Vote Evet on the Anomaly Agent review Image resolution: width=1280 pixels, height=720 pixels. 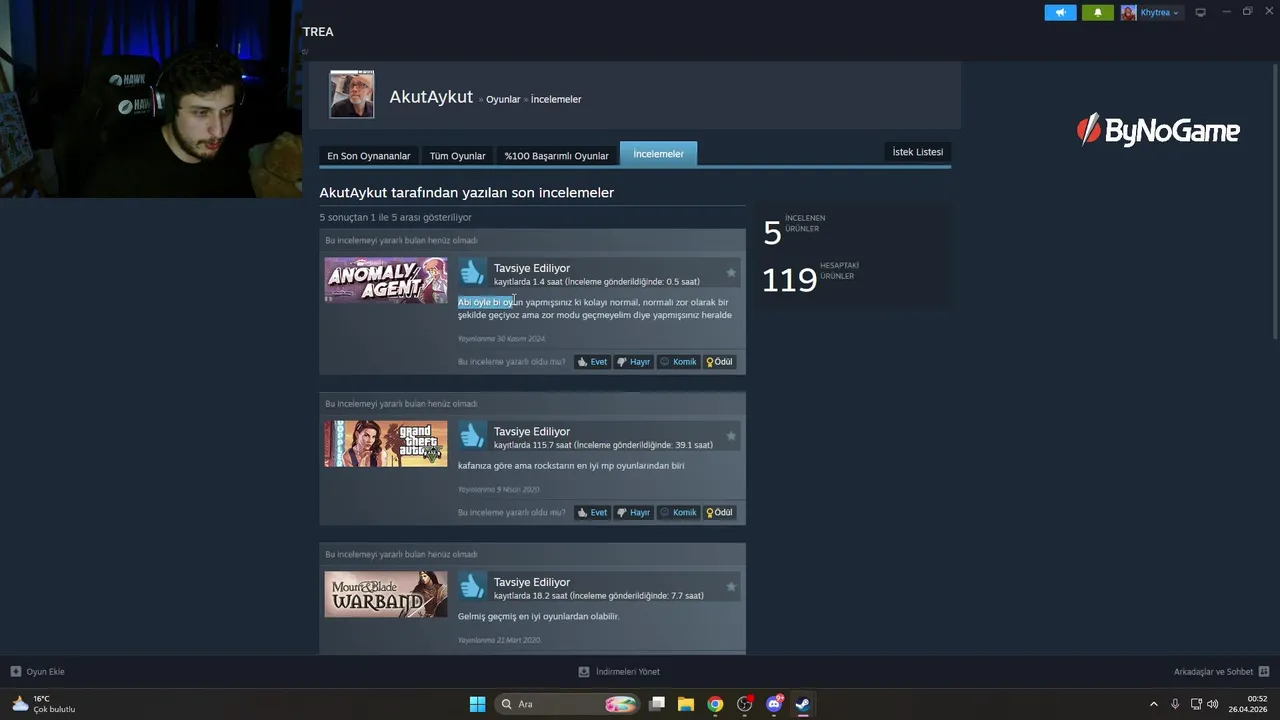click(592, 362)
